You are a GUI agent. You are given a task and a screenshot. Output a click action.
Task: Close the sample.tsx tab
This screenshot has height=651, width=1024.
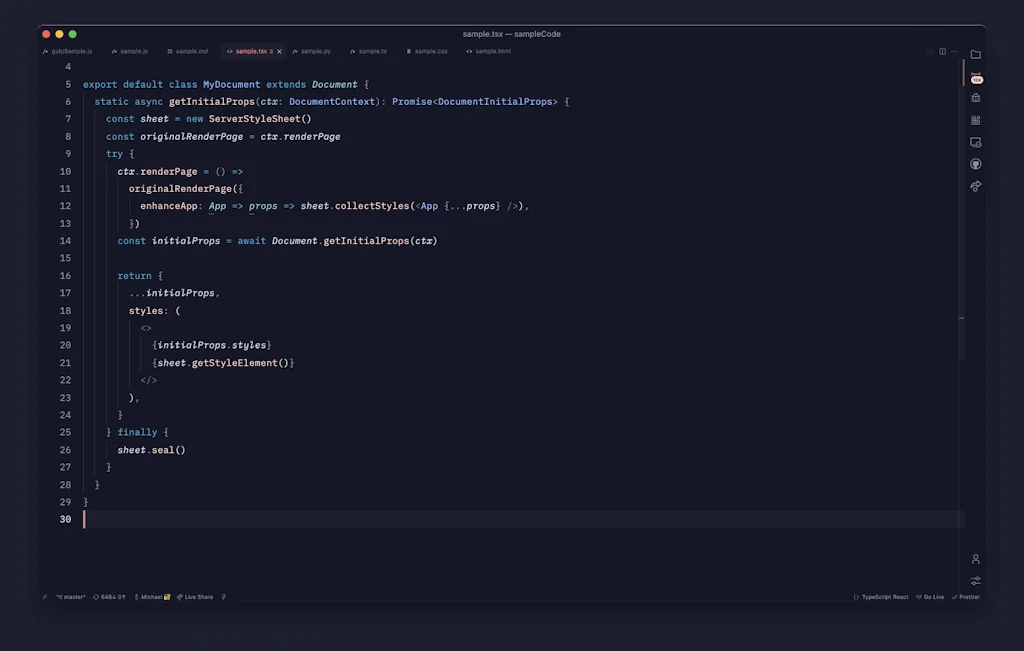(277, 50)
